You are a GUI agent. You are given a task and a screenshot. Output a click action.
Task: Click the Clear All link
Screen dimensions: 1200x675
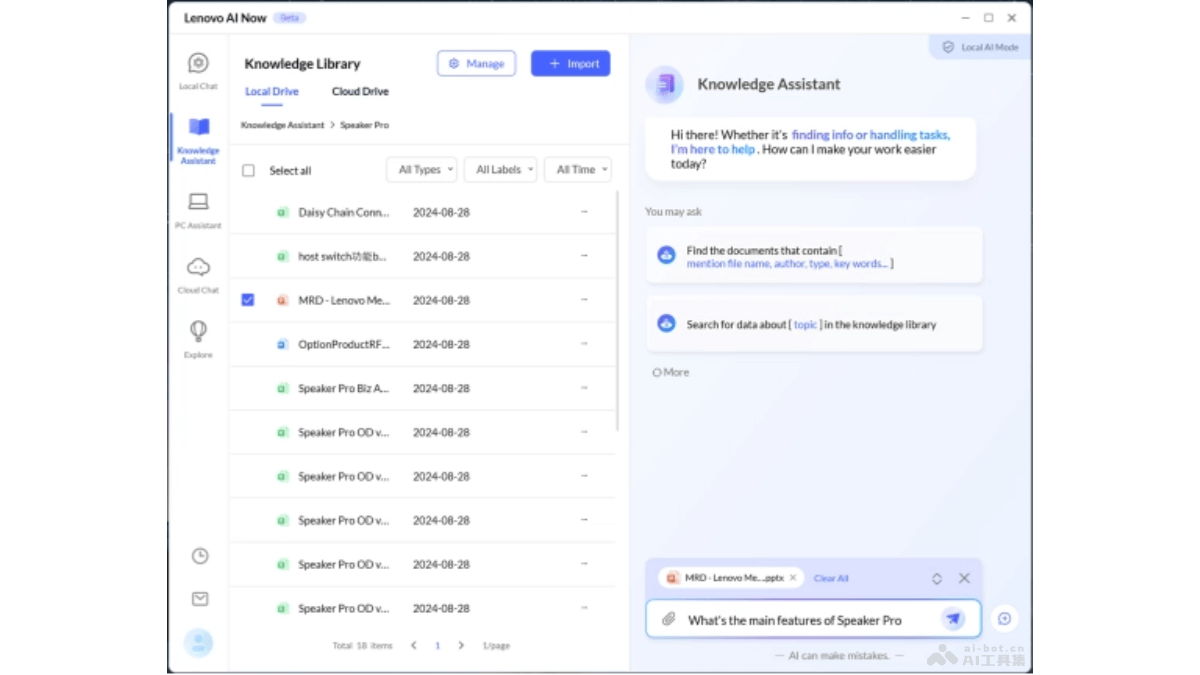click(x=831, y=579)
